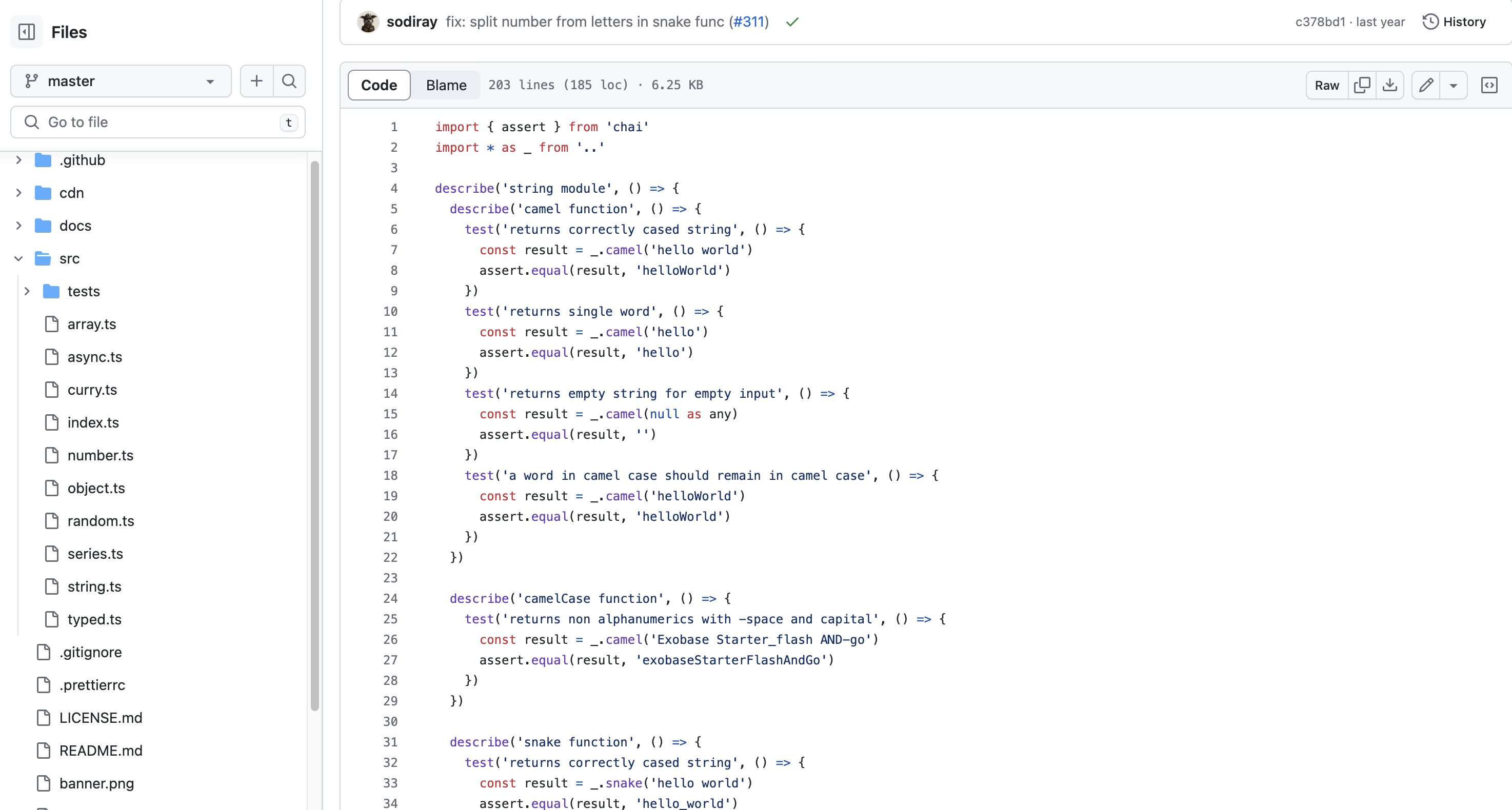Open file History with clock icon

tap(1454, 21)
